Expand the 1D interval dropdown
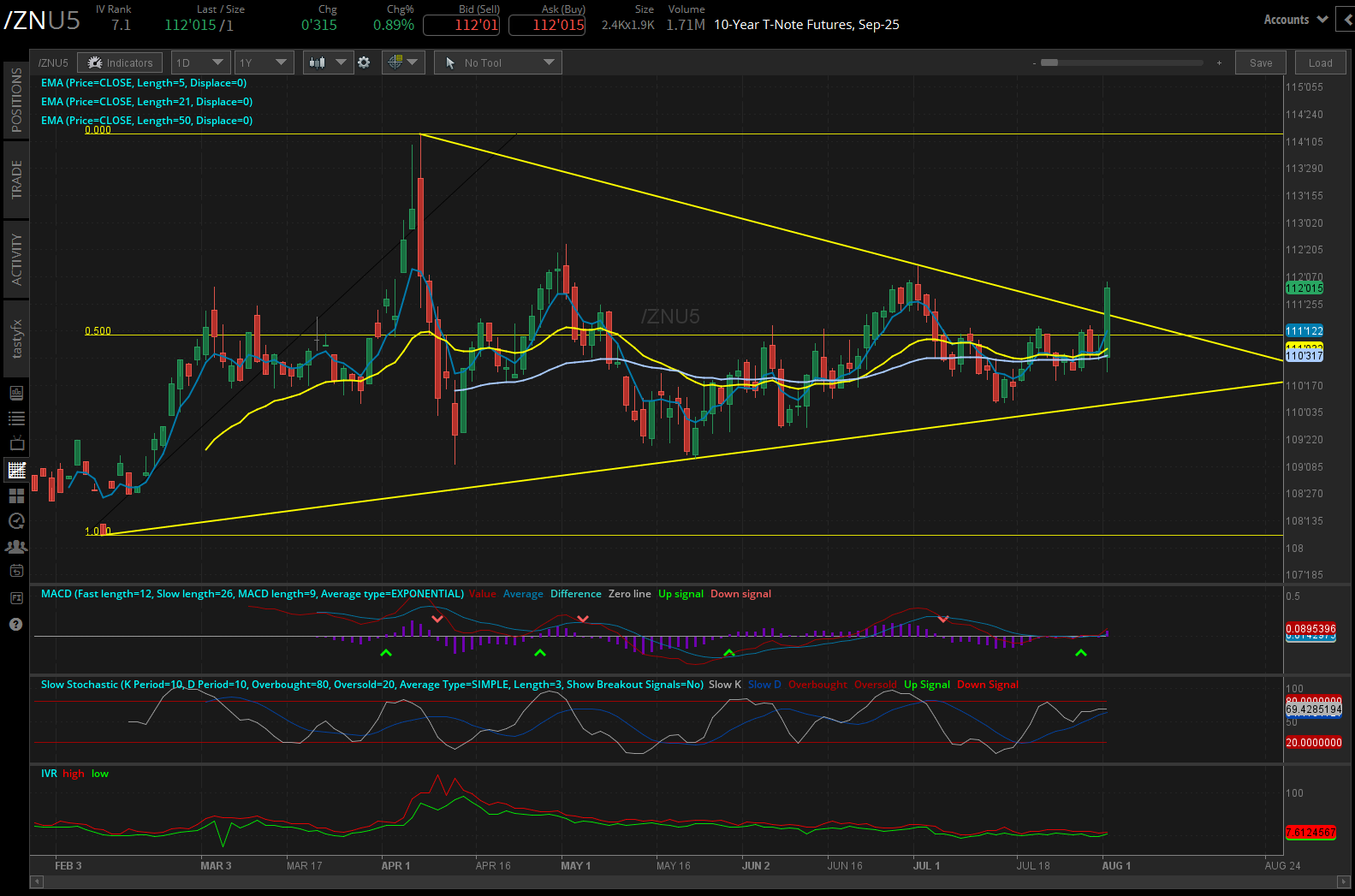Image resolution: width=1355 pixels, height=896 pixels. (x=199, y=62)
